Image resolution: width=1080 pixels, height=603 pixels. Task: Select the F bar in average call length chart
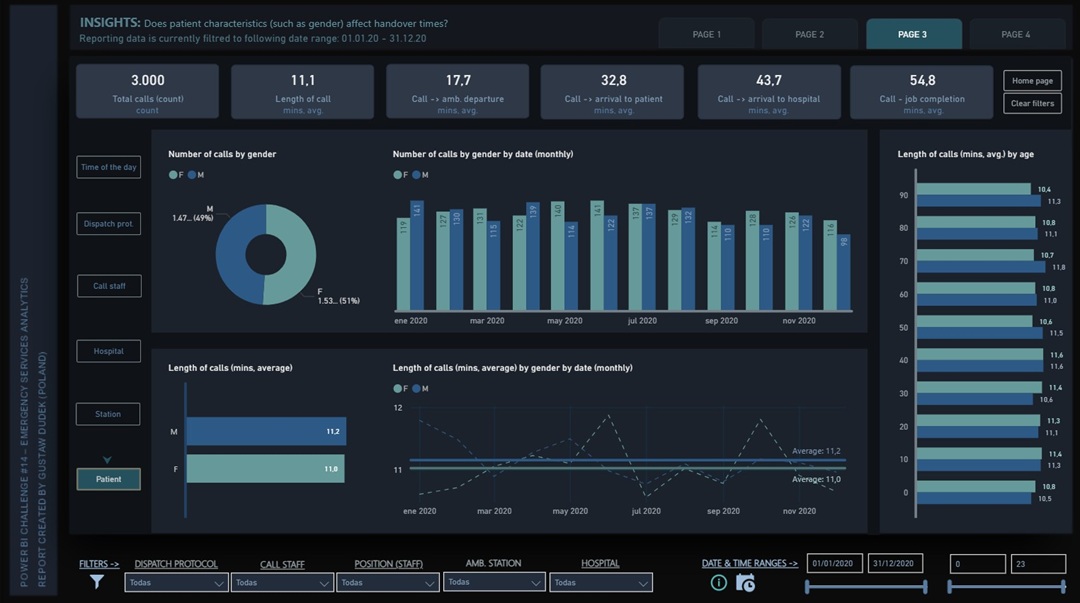coord(265,468)
